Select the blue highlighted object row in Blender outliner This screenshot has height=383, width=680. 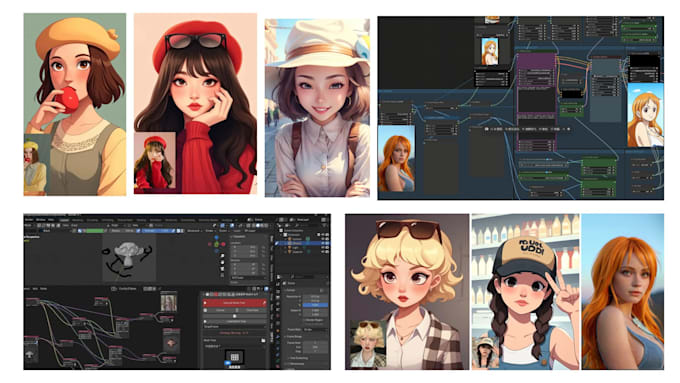click(x=303, y=243)
